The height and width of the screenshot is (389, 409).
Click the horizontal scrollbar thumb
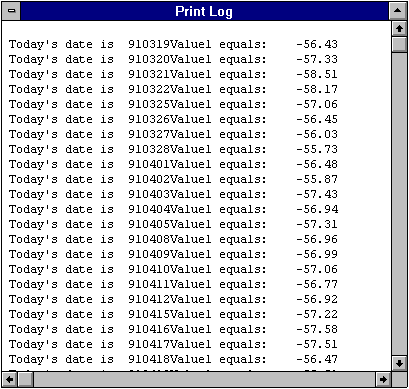pos(25,379)
